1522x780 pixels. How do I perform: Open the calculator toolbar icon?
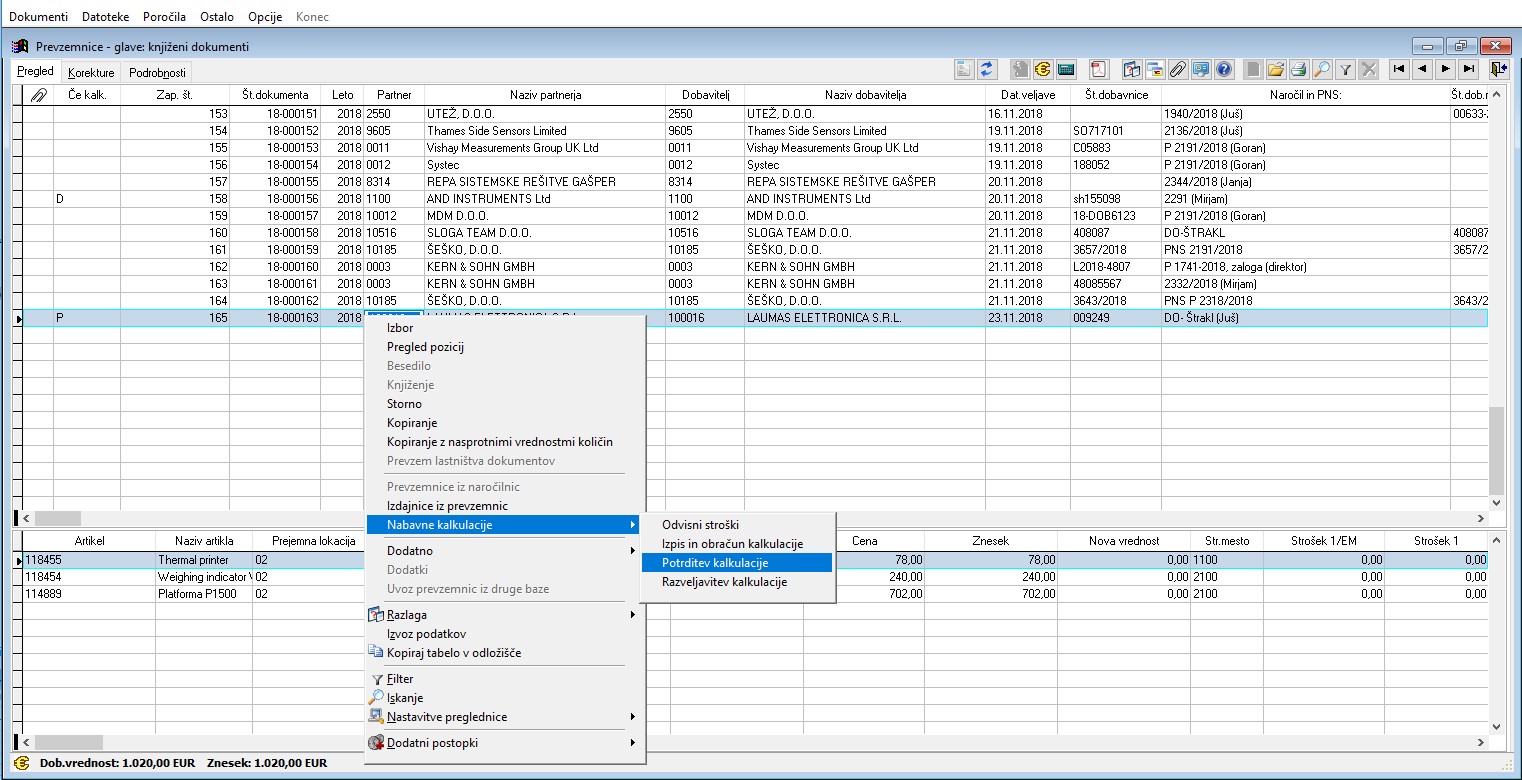pos(1066,70)
